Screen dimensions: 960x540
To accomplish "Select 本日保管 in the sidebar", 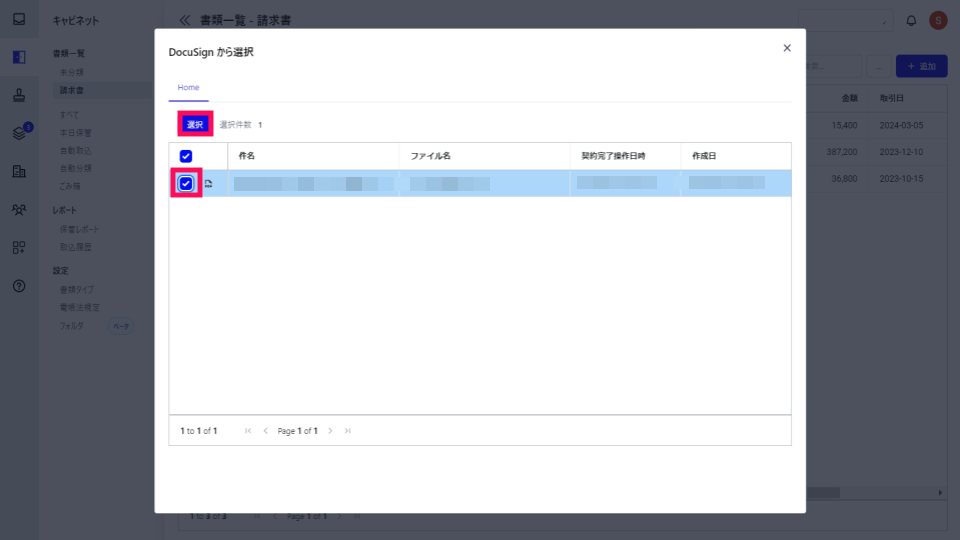I will [75, 132].
